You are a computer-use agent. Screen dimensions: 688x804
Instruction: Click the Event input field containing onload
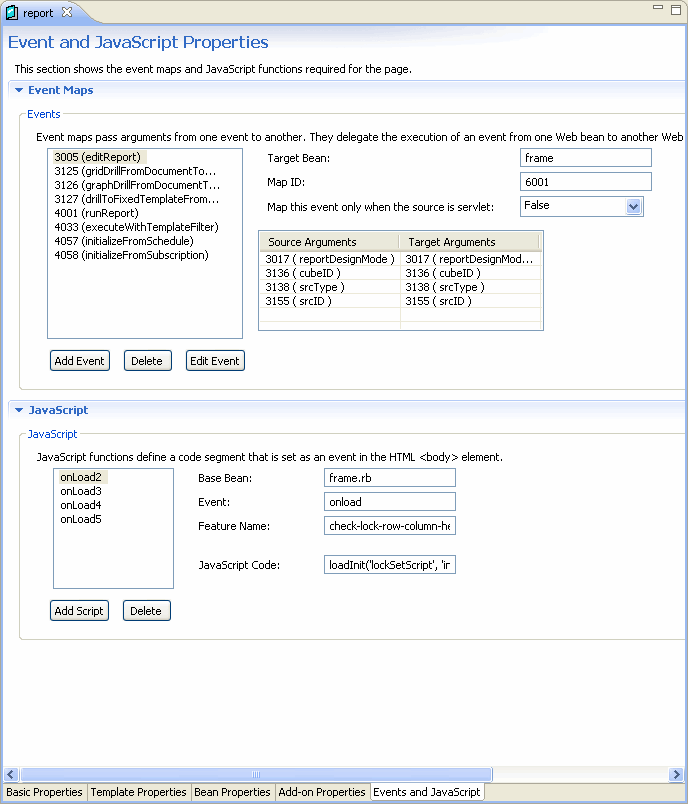pyautogui.click(x=390, y=502)
